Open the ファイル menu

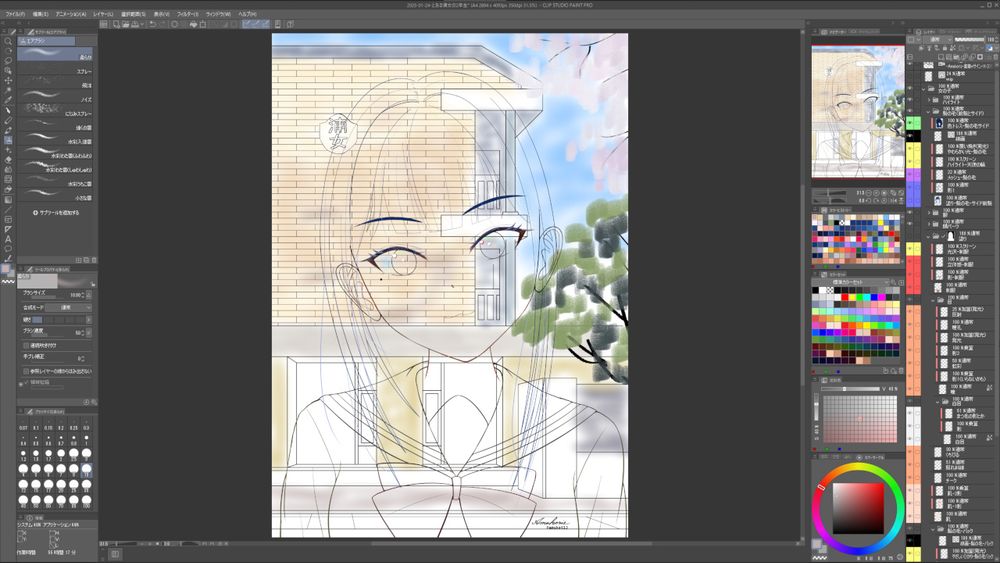pyautogui.click(x=14, y=13)
